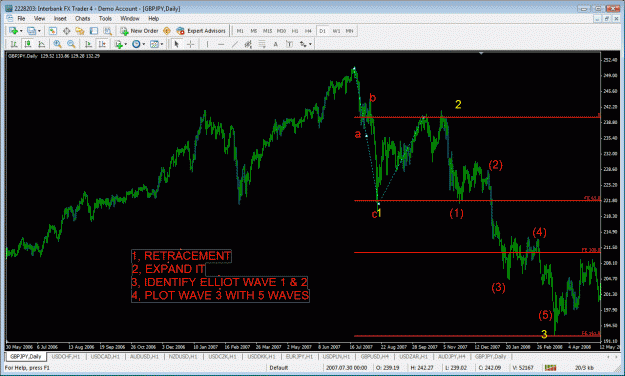This screenshot has width=625, height=376.
Task: Draw a horizontal line tool
Action: 221,44
